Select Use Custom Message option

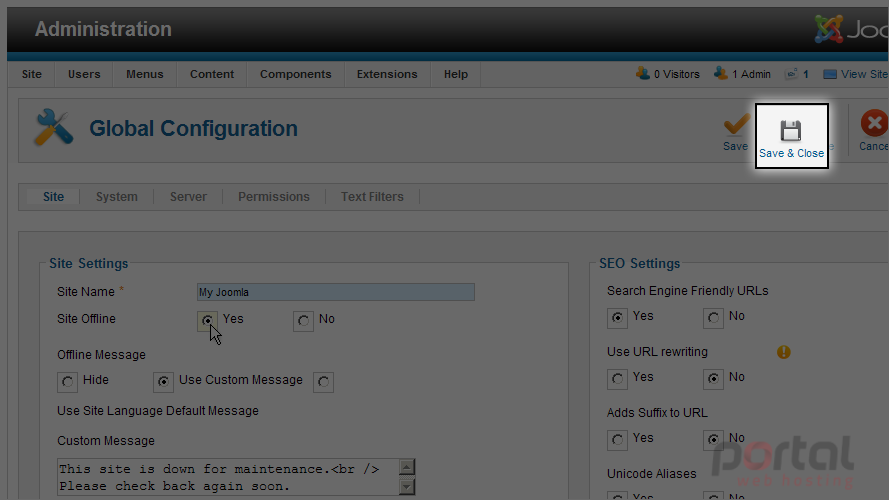[x=163, y=382]
